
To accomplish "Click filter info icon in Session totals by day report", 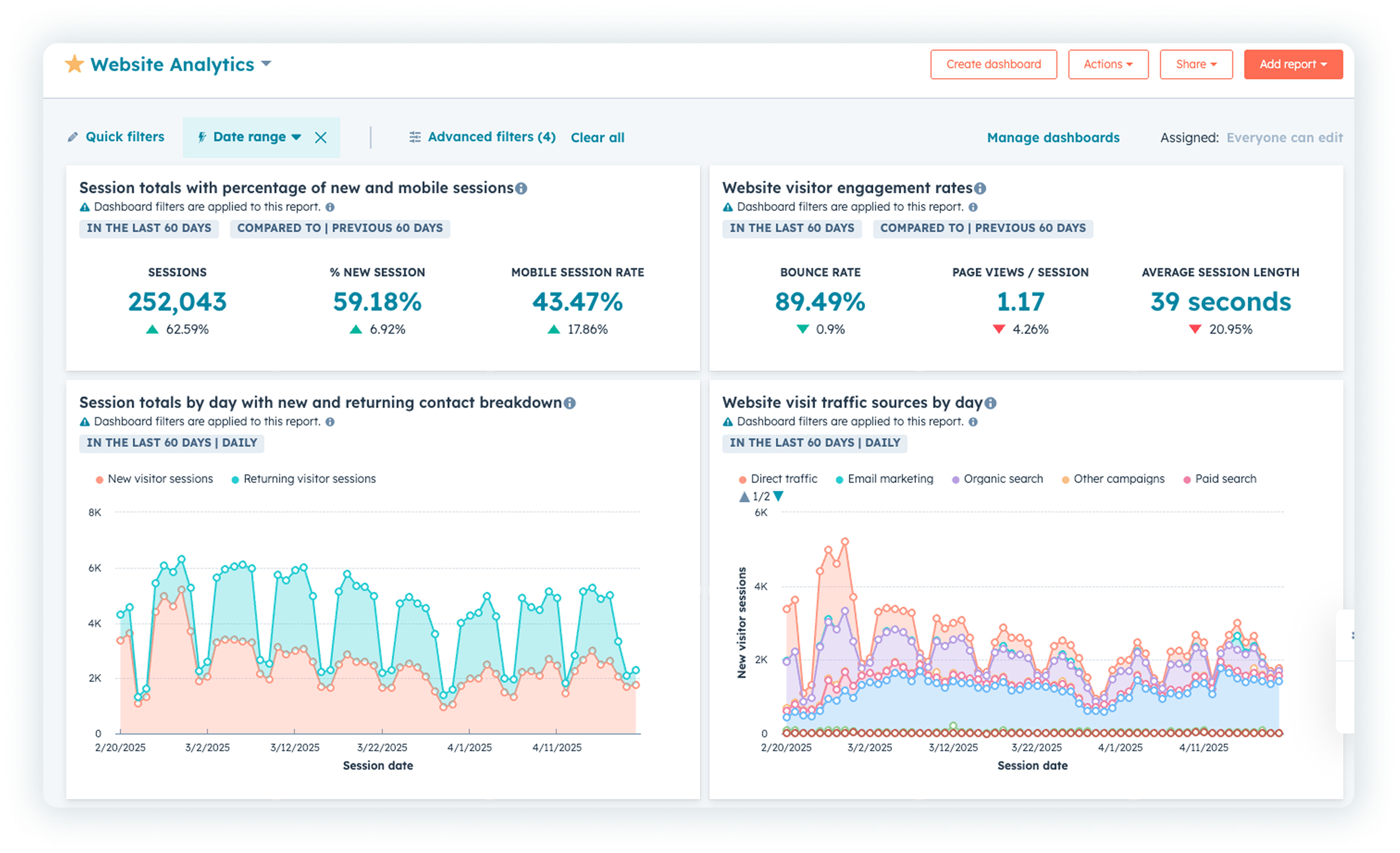I will click(330, 422).
